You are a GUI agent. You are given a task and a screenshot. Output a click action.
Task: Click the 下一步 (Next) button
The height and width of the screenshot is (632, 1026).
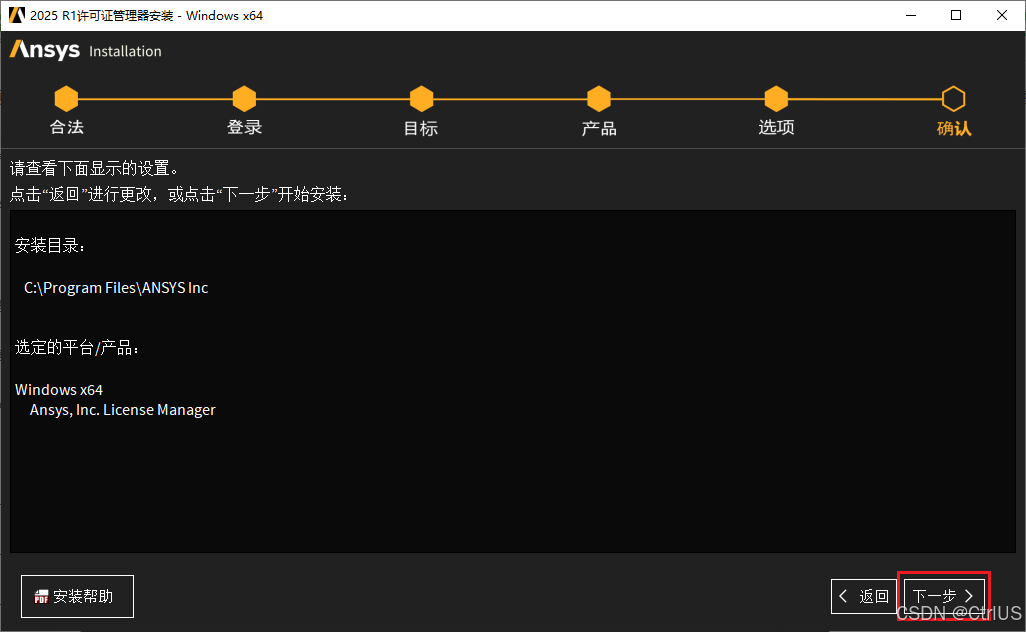click(x=944, y=596)
